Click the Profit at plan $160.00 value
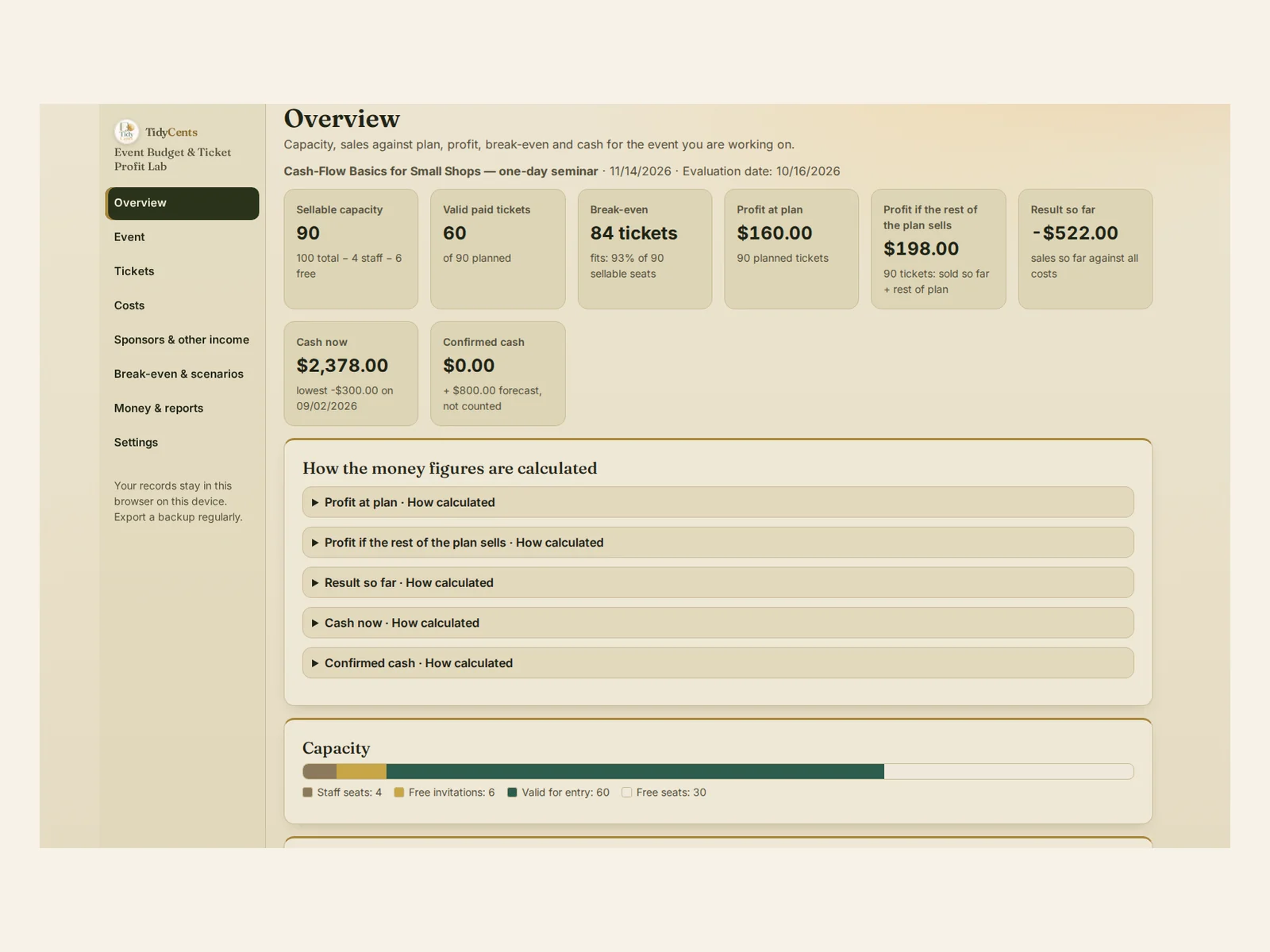Screen dimensions: 1270x952 pos(775,233)
